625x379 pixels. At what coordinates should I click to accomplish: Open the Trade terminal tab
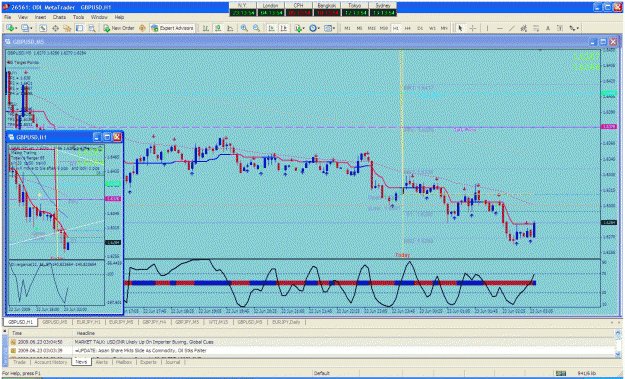(x=19, y=362)
